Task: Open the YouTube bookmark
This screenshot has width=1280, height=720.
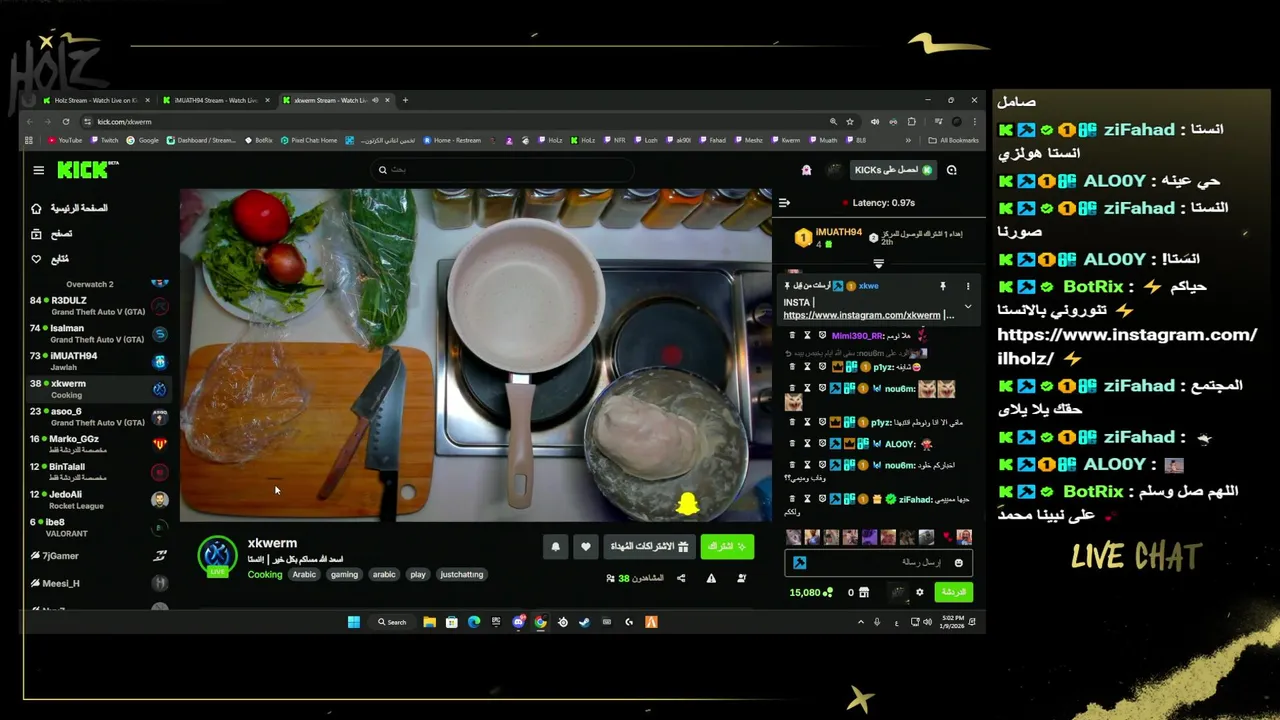Action: pos(65,140)
